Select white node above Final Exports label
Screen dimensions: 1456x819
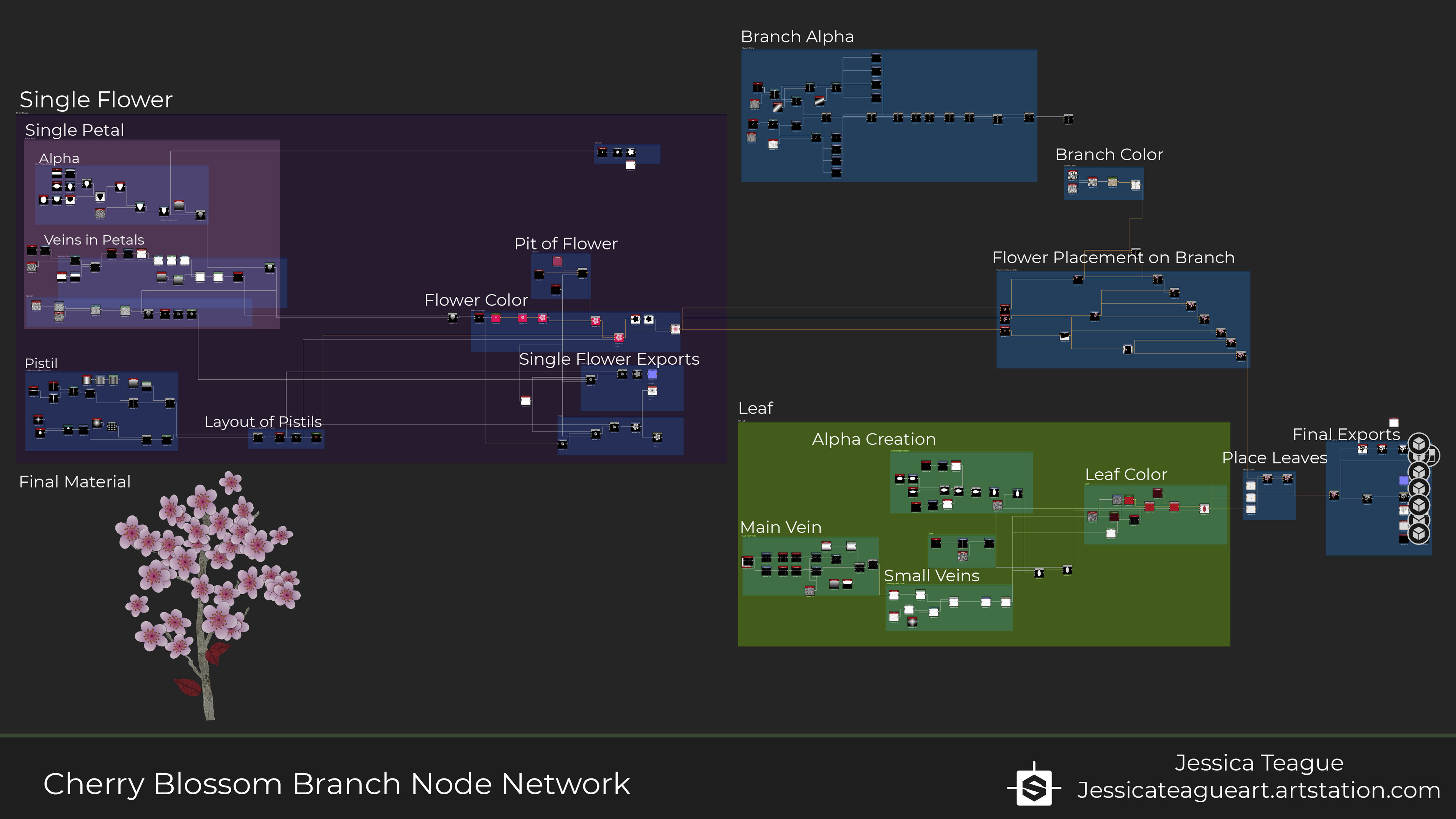1394,423
